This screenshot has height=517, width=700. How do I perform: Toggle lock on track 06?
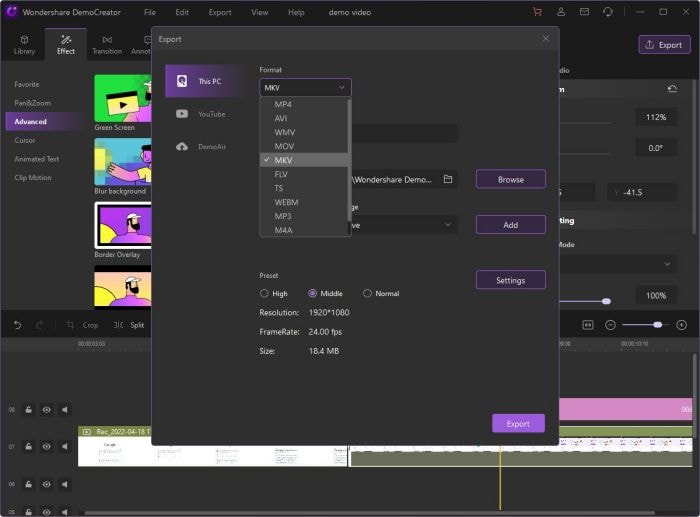[x=28, y=484]
